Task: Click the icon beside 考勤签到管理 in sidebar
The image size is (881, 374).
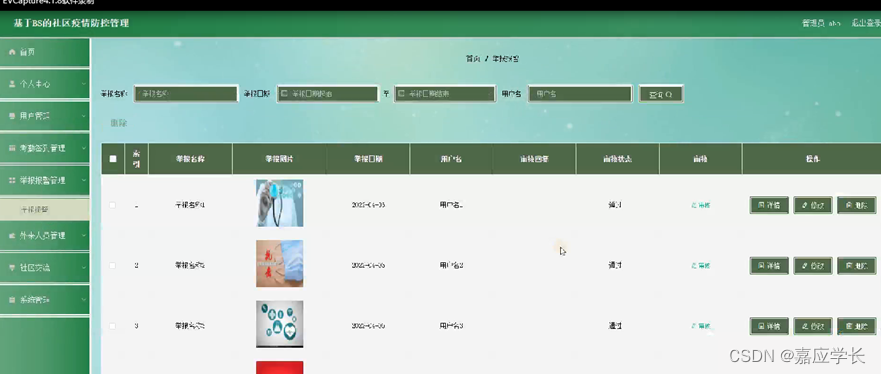Action: pyautogui.click(x=12, y=148)
